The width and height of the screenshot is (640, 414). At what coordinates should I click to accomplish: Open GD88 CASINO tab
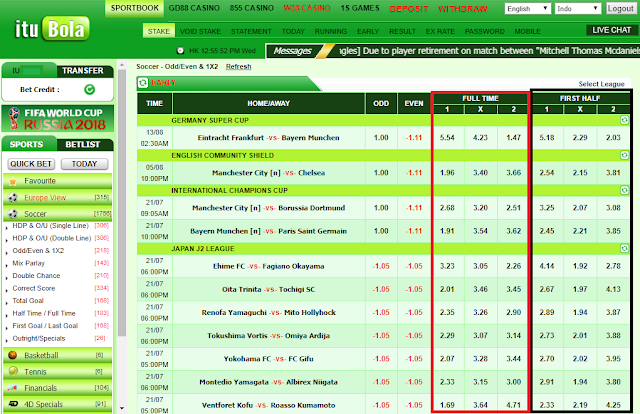pos(194,8)
